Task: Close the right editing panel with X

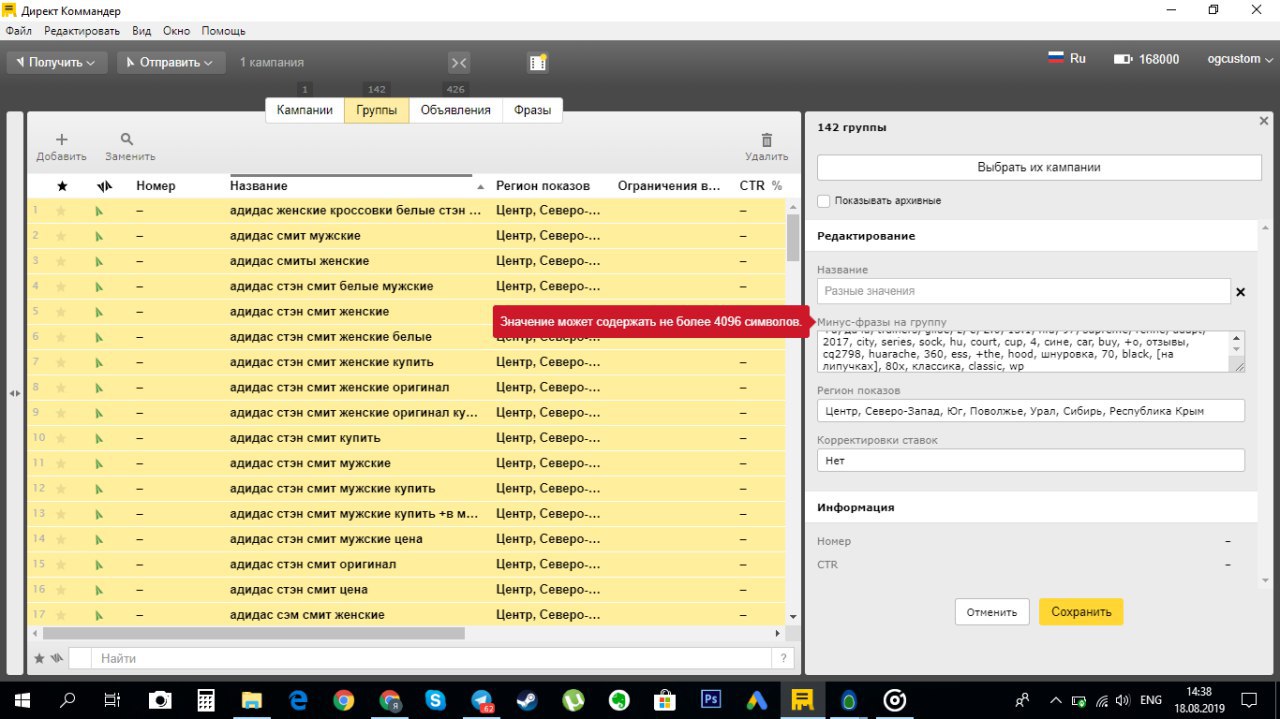Action: pos(1263,121)
